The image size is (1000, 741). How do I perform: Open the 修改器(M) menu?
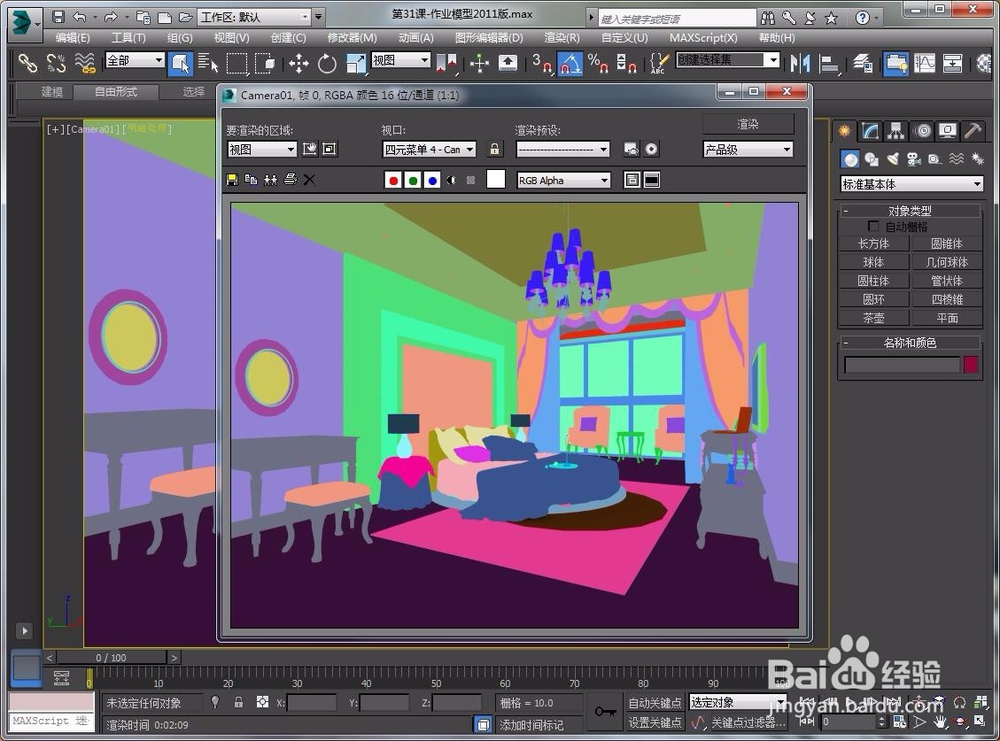[x=351, y=38]
